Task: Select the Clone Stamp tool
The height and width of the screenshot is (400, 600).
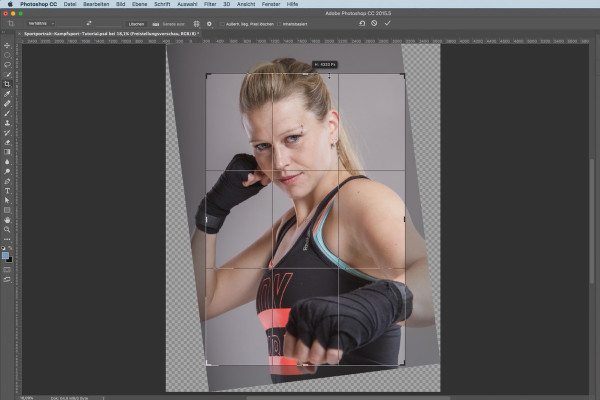Action: (7, 123)
